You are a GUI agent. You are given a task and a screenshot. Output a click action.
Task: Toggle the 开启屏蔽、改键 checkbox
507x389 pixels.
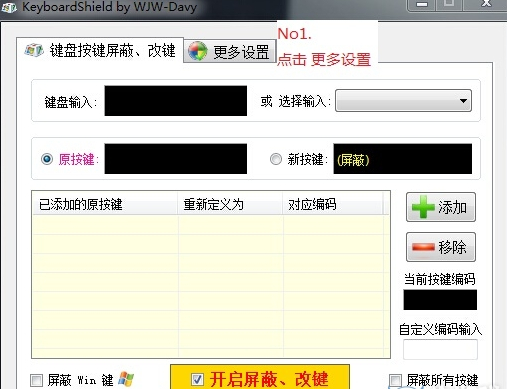(x=197, y=379)
